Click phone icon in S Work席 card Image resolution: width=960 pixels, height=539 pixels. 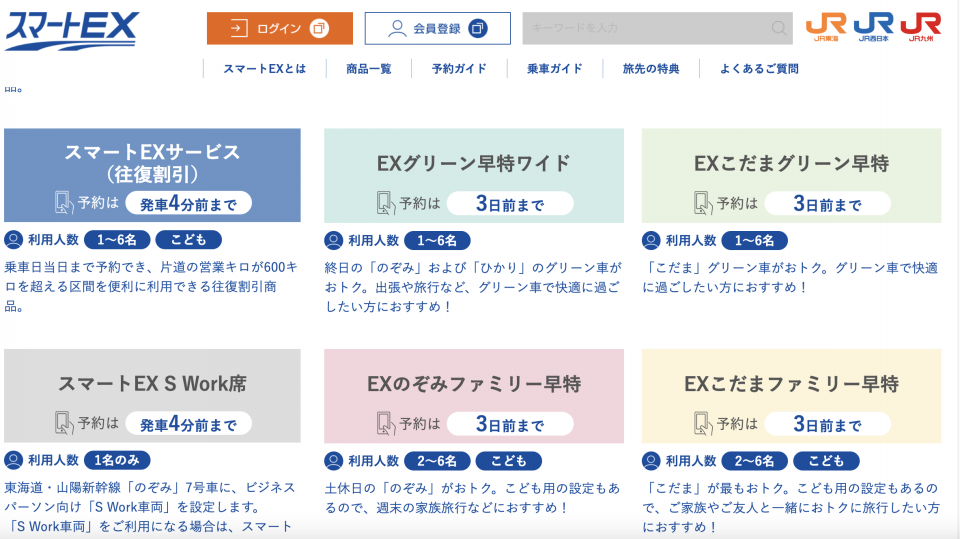64,423
